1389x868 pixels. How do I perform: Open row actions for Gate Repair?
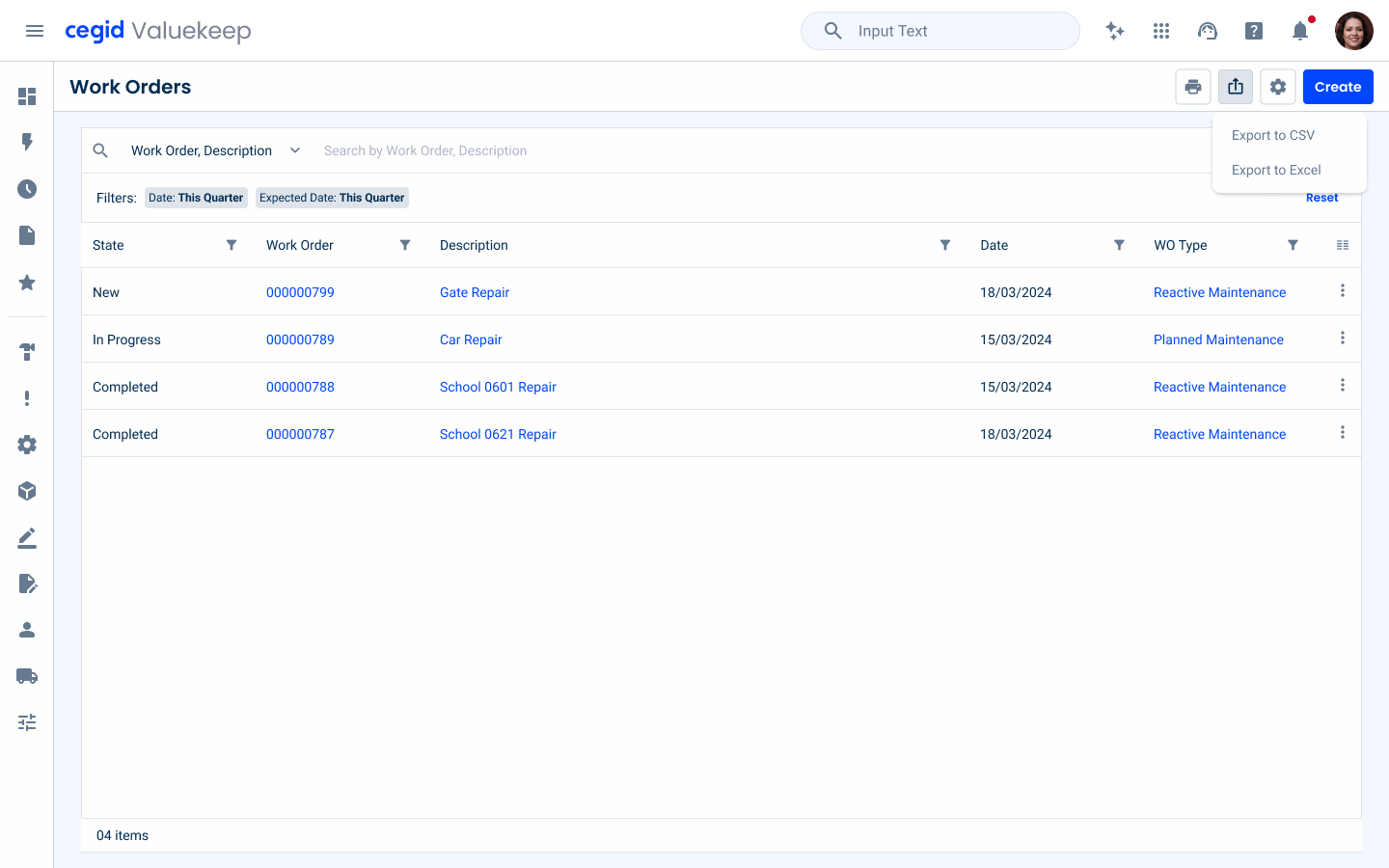1342,290
